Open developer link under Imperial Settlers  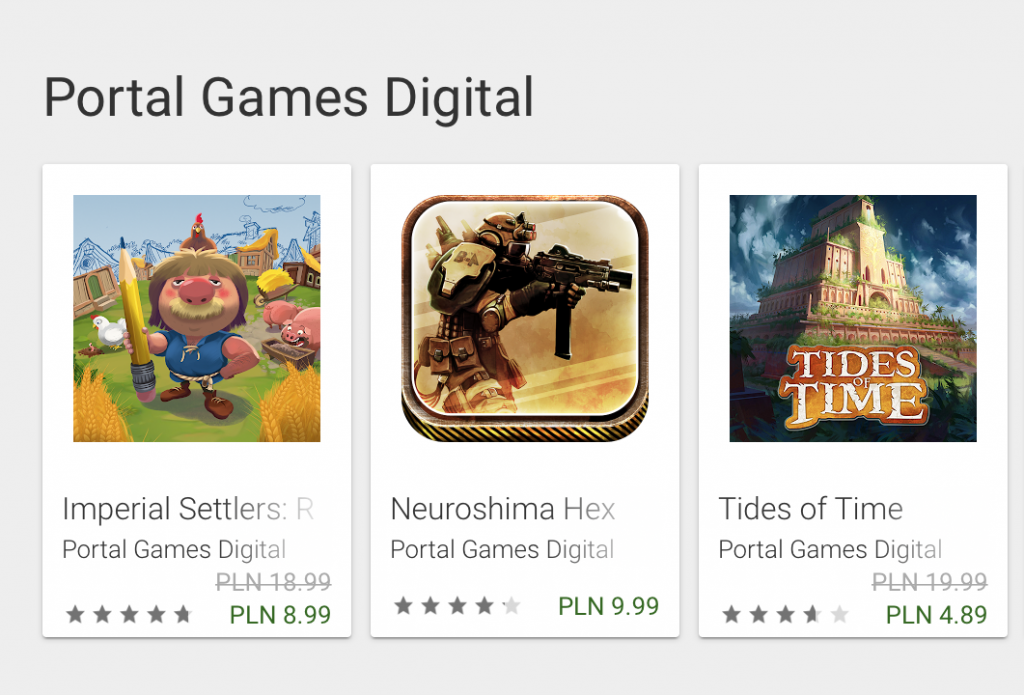click(174, 550)
